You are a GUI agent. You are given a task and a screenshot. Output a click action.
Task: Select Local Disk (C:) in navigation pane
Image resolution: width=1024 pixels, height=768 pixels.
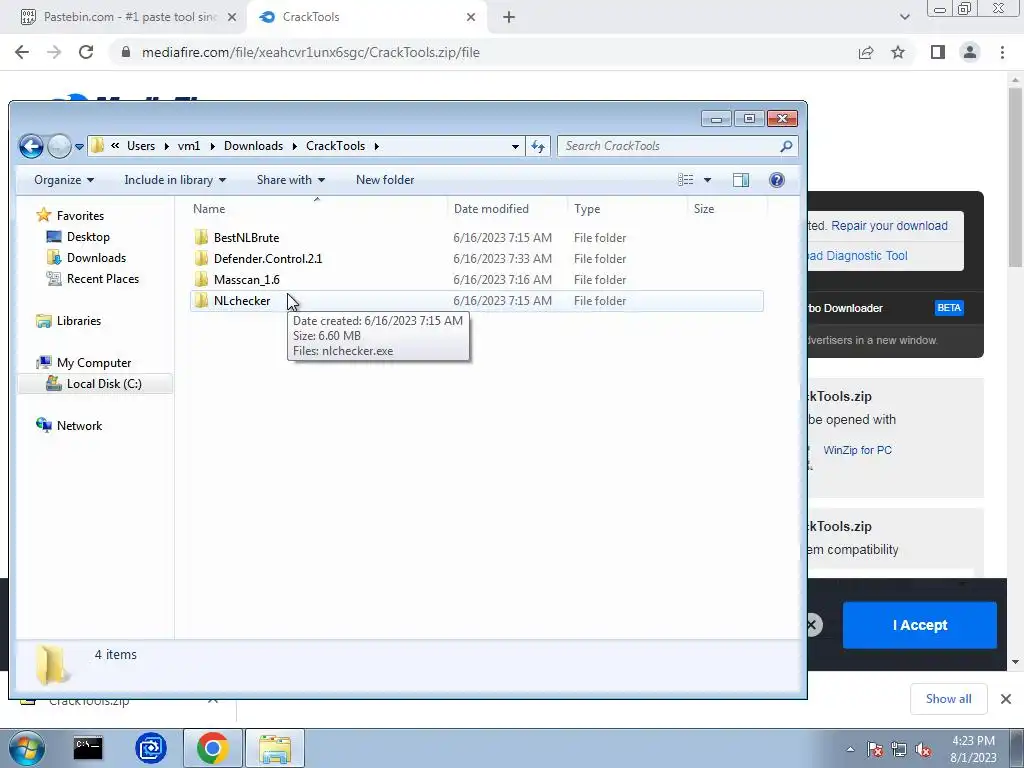(x=104, y=383)
